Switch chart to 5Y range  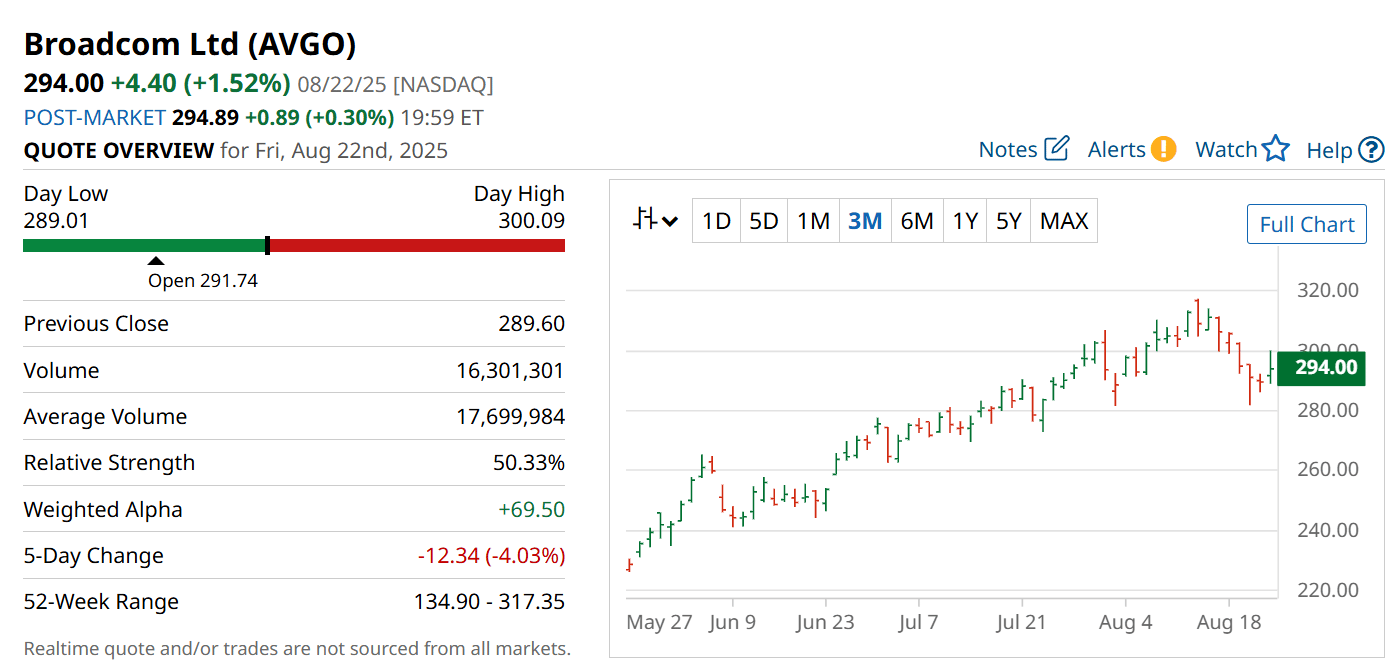click(x=1009, y=221)
